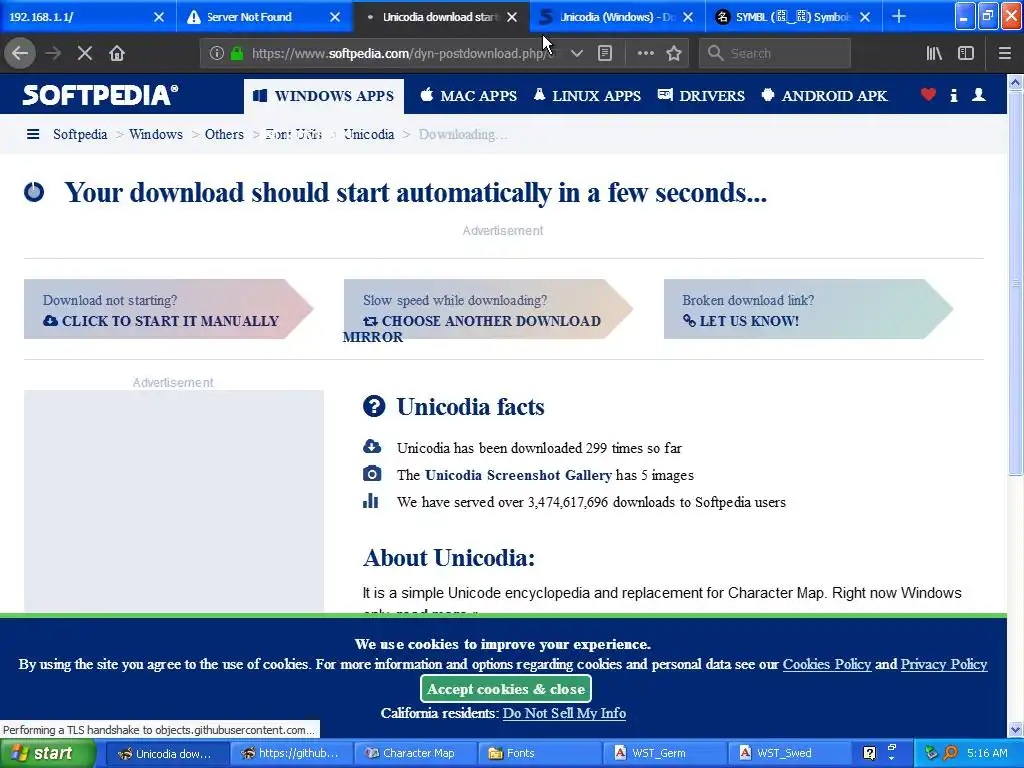Accept cookies and close the banner

[505, 688]
